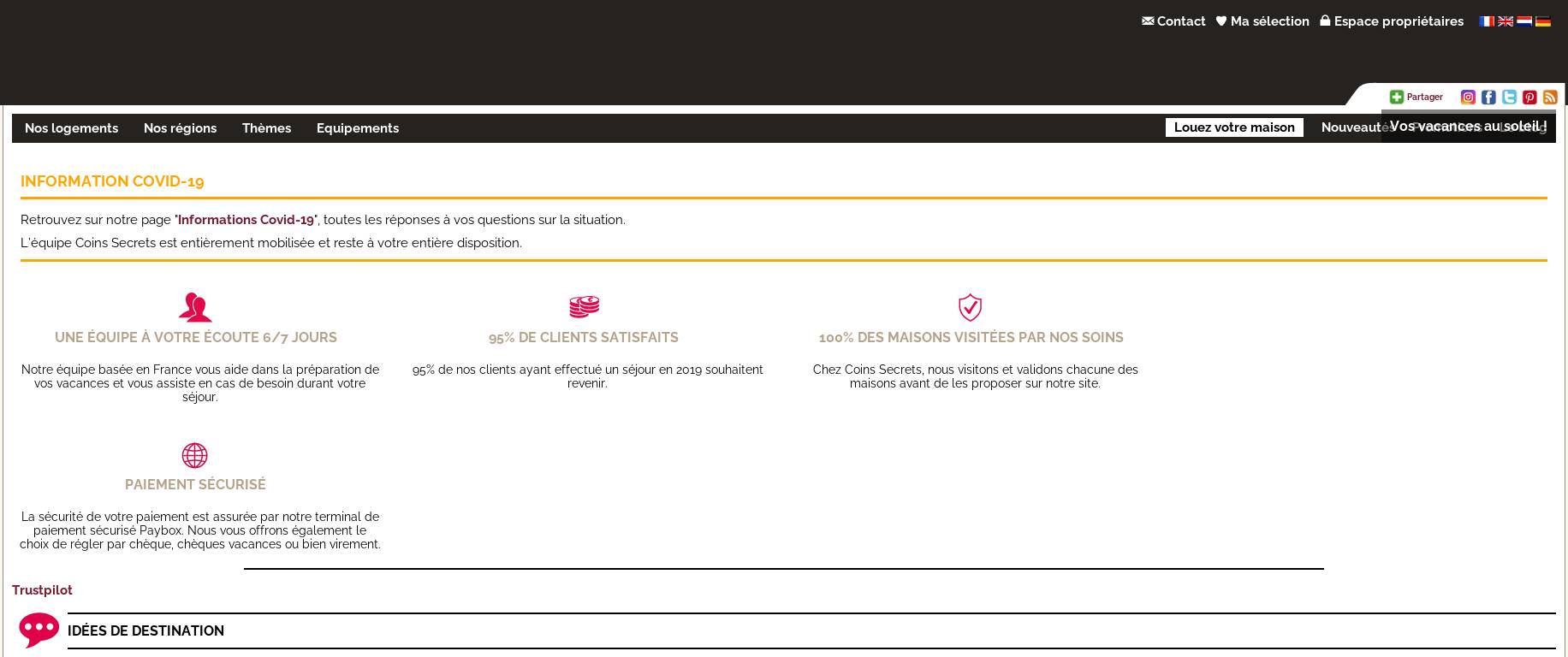Viewport: 1568px width, 657px height.
Task: Click the Twitter bird icon
Action: click(x=1509, y=97)
